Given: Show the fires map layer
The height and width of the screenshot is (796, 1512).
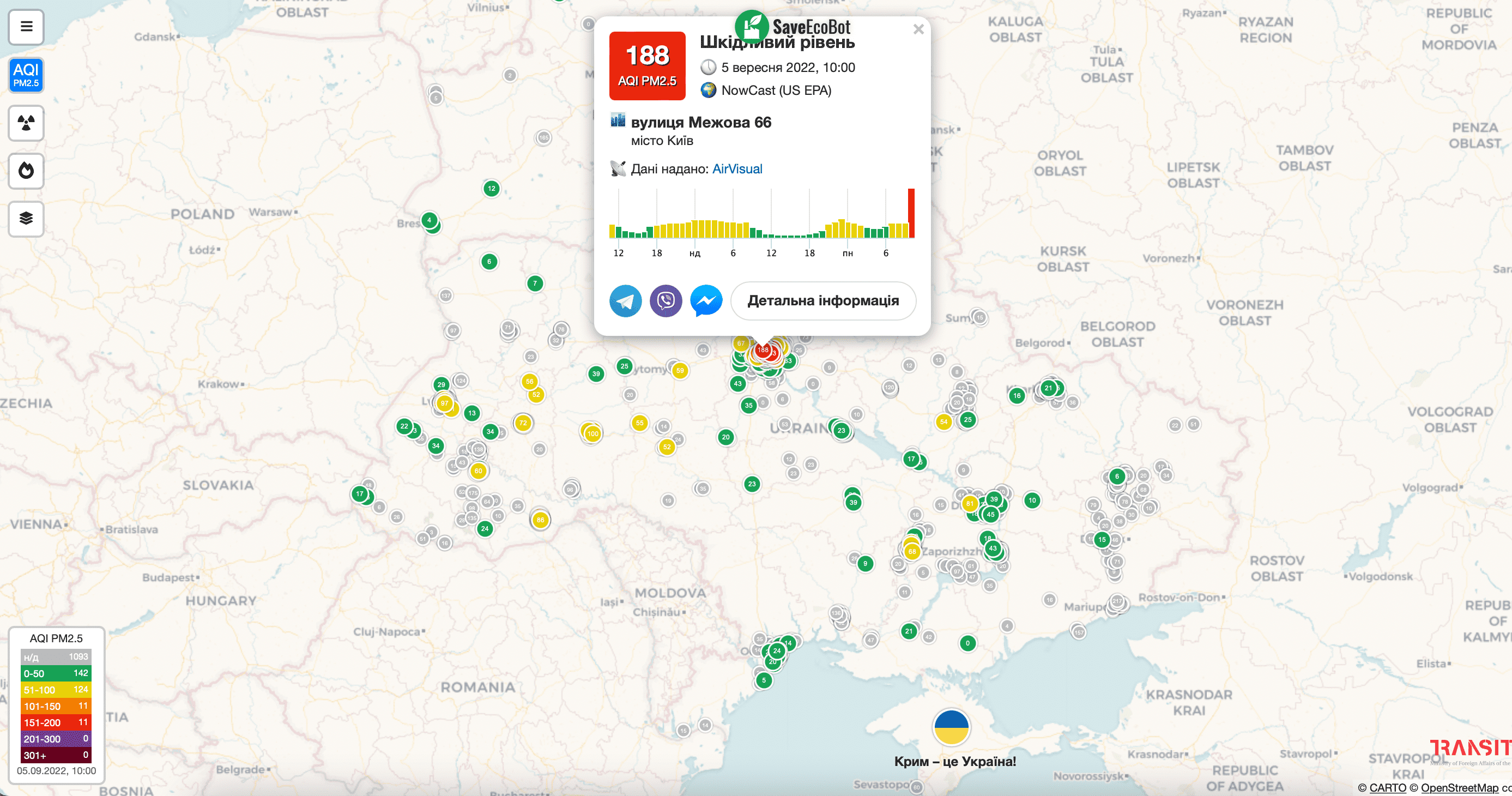Looking at the screenshot, I should click(26, 171).
